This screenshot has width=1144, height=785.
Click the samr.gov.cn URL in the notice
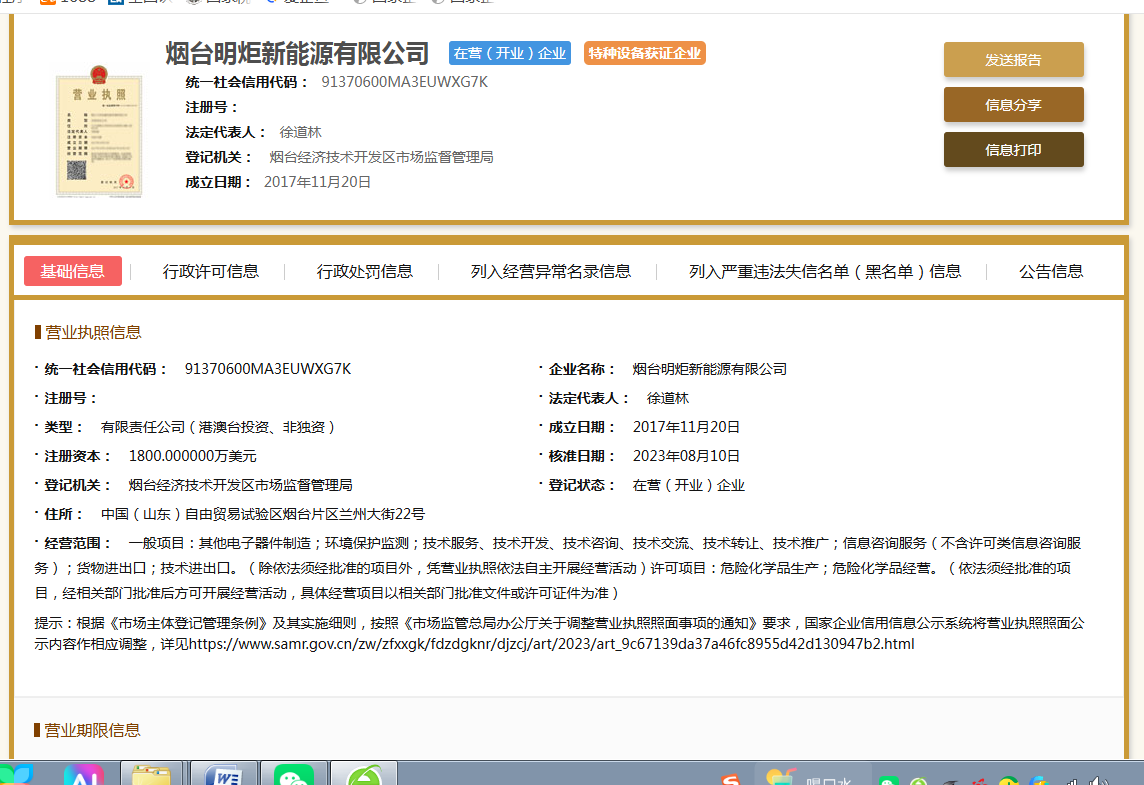551,644
